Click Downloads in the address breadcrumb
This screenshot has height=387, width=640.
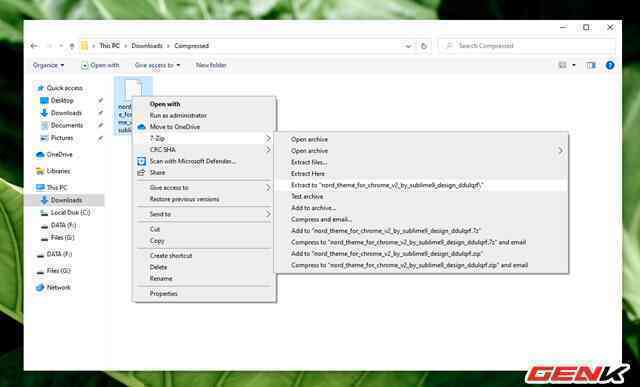147,46
